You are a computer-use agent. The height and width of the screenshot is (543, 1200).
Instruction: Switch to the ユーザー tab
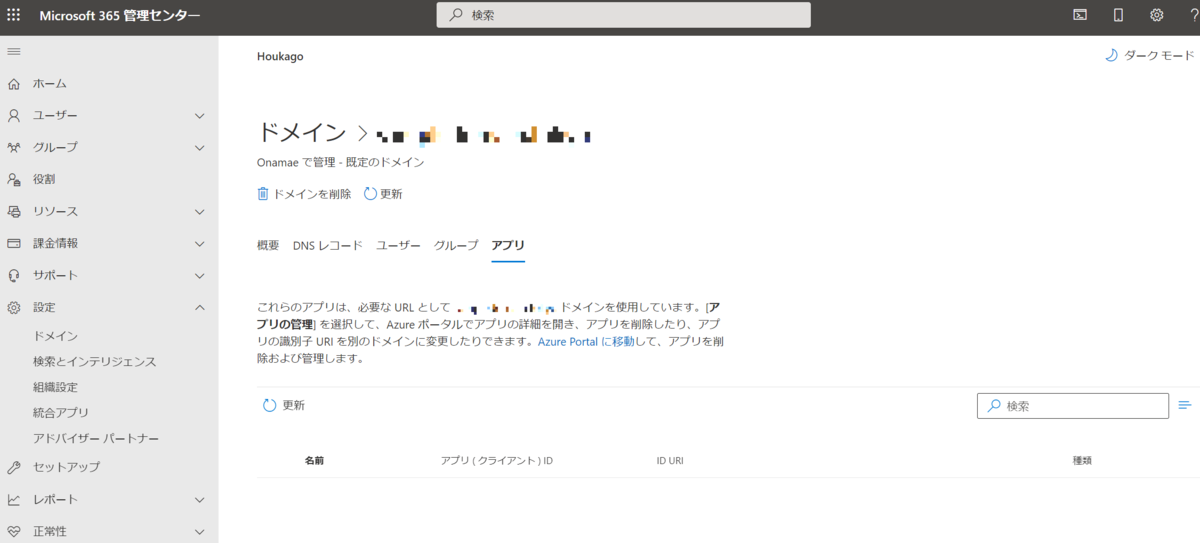tap(398, 245)
